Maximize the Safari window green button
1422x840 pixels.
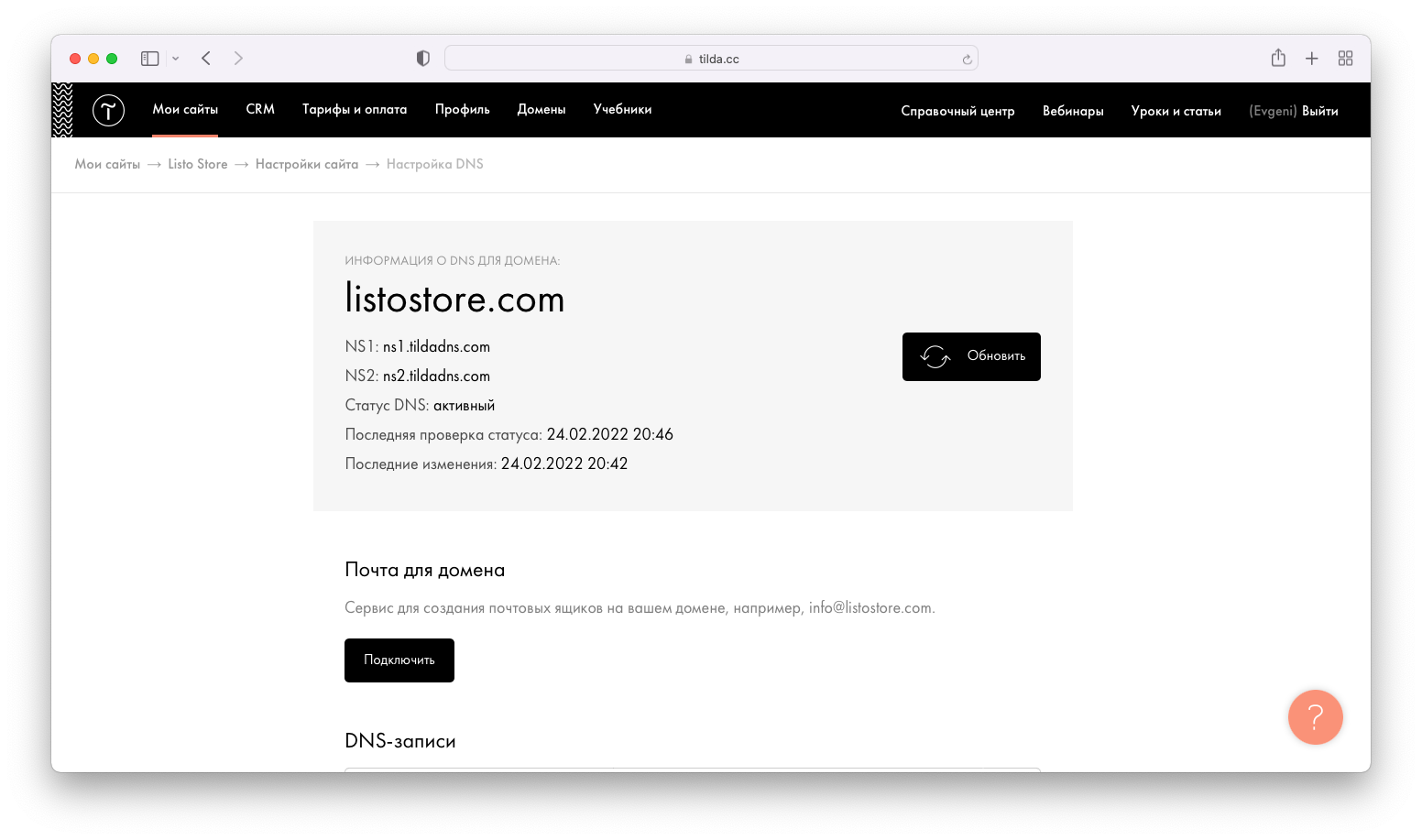coord(112,59)
